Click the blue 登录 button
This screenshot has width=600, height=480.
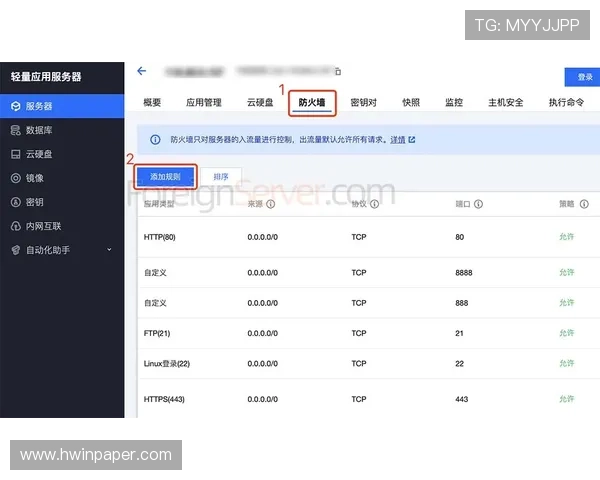tap(584, 77)
